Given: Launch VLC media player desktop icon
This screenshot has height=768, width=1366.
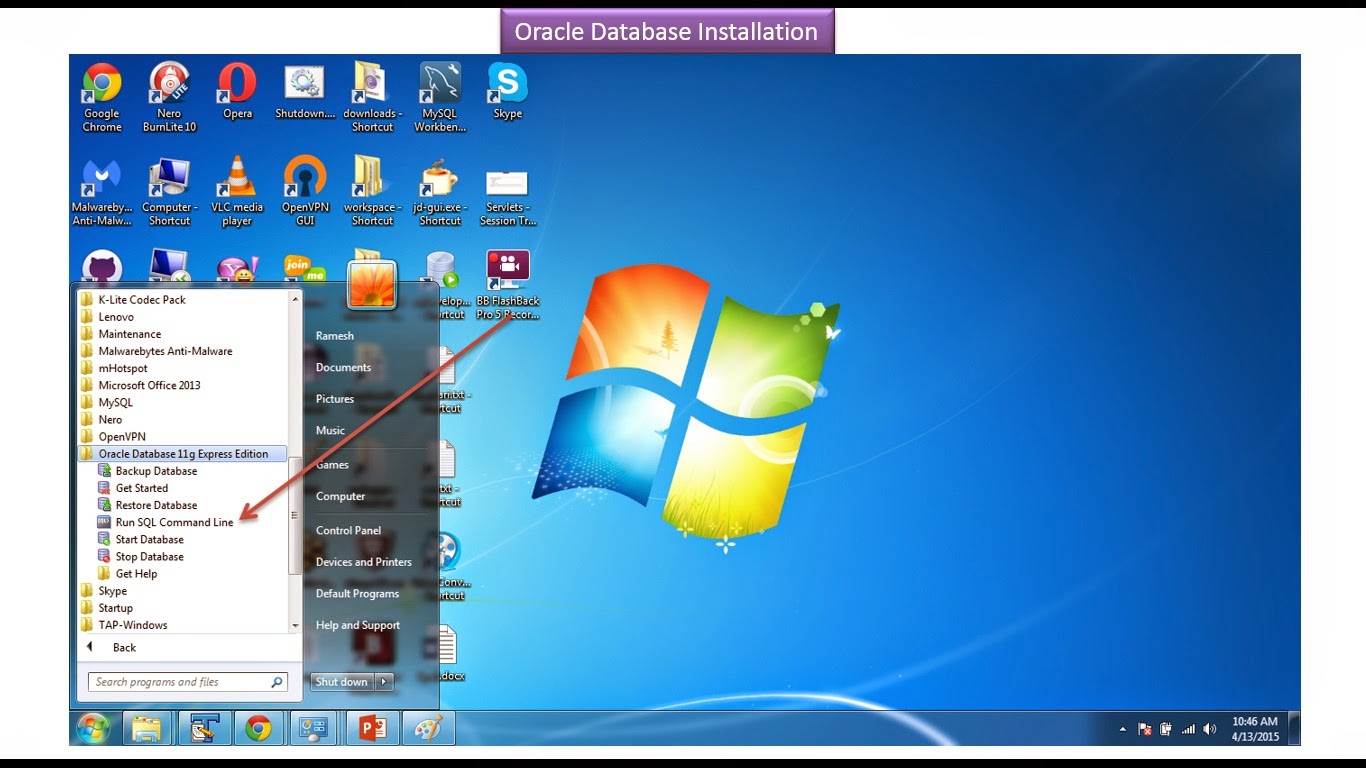Looking at the screenshot, I should [x=237, y=191].
